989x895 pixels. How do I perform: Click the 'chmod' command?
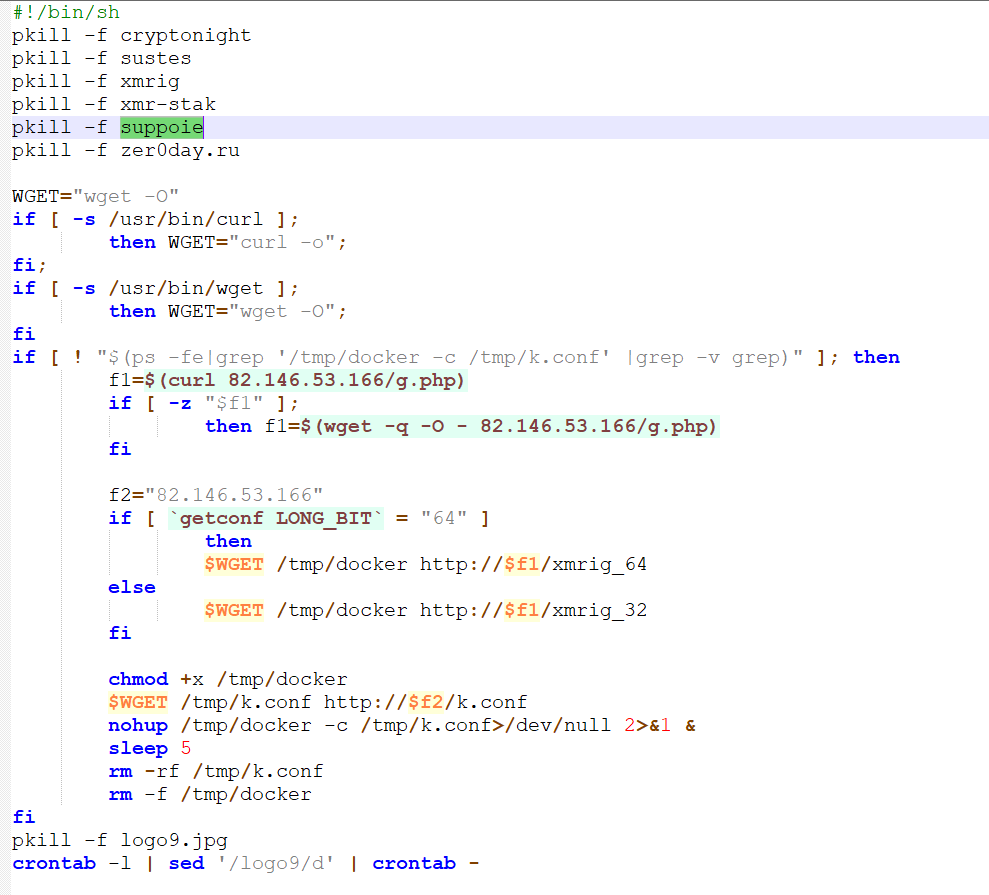pyautogui.click(x=138, y=679)
